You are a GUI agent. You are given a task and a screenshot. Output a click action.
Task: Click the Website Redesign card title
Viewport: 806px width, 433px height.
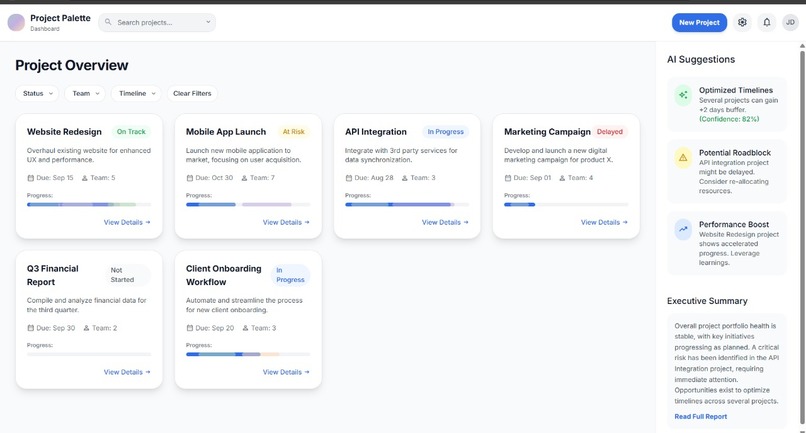tap(64, 132)
